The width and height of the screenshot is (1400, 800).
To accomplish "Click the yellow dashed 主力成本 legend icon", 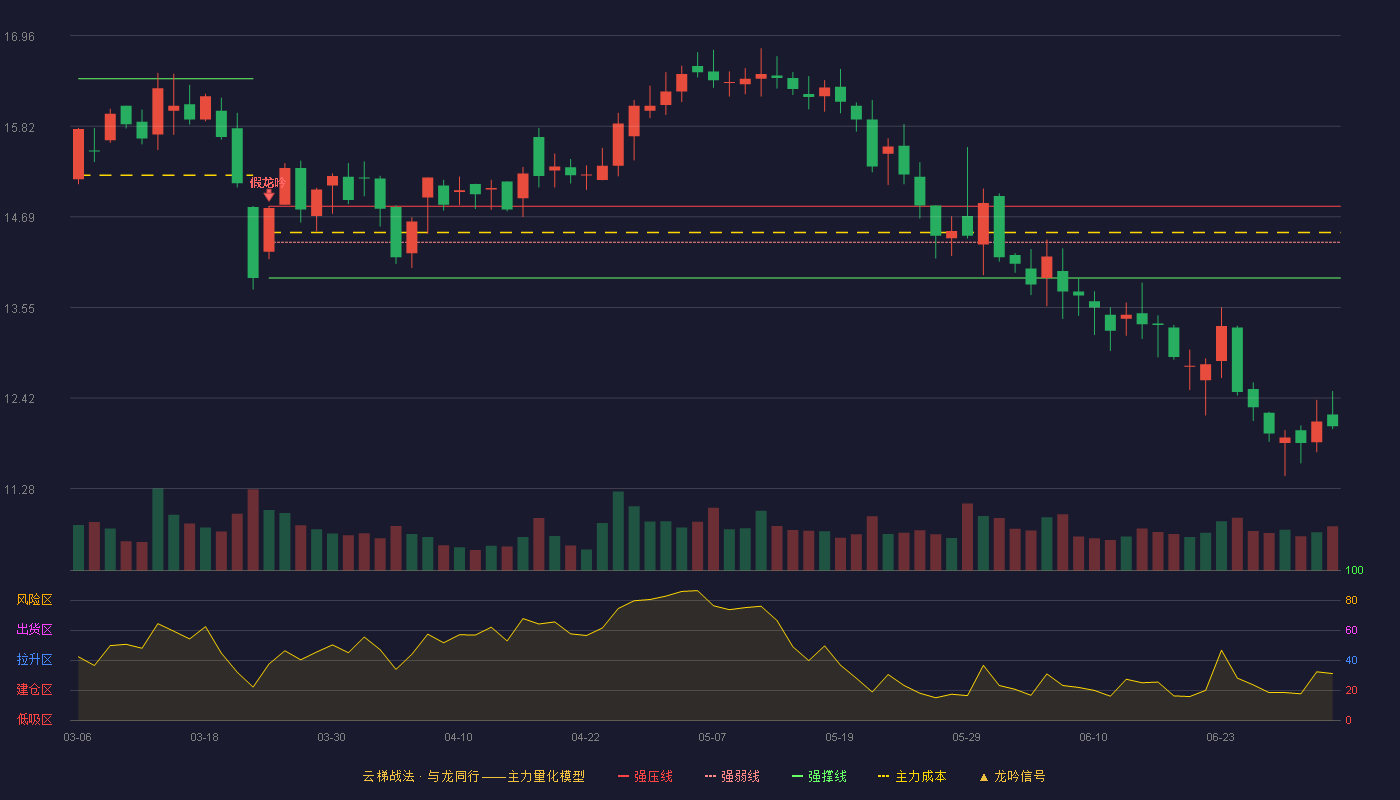I will pos(883,776).
